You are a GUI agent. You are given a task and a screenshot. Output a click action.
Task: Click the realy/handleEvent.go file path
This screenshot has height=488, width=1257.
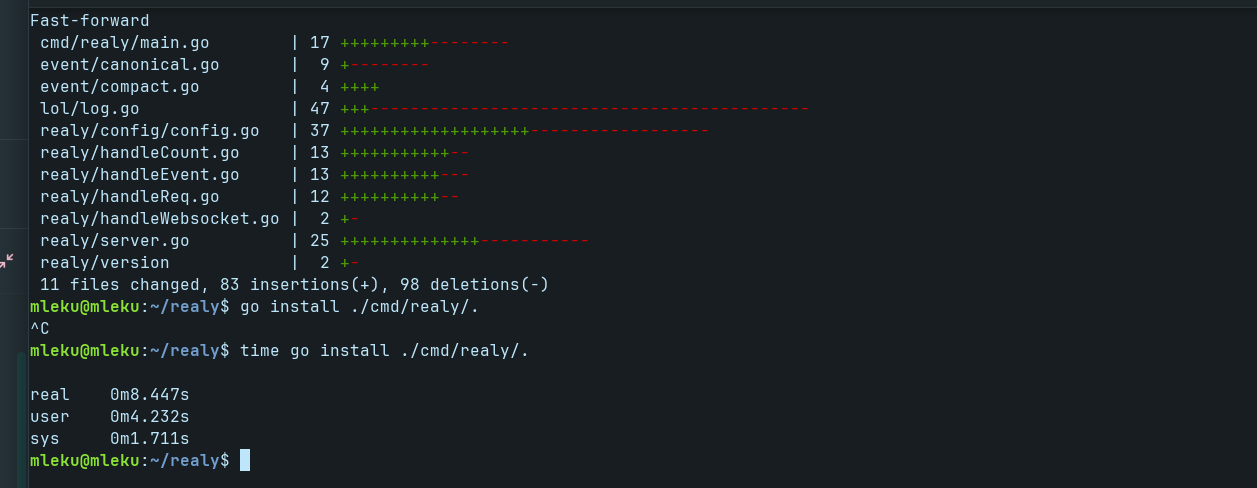click(x=140, y=175)
